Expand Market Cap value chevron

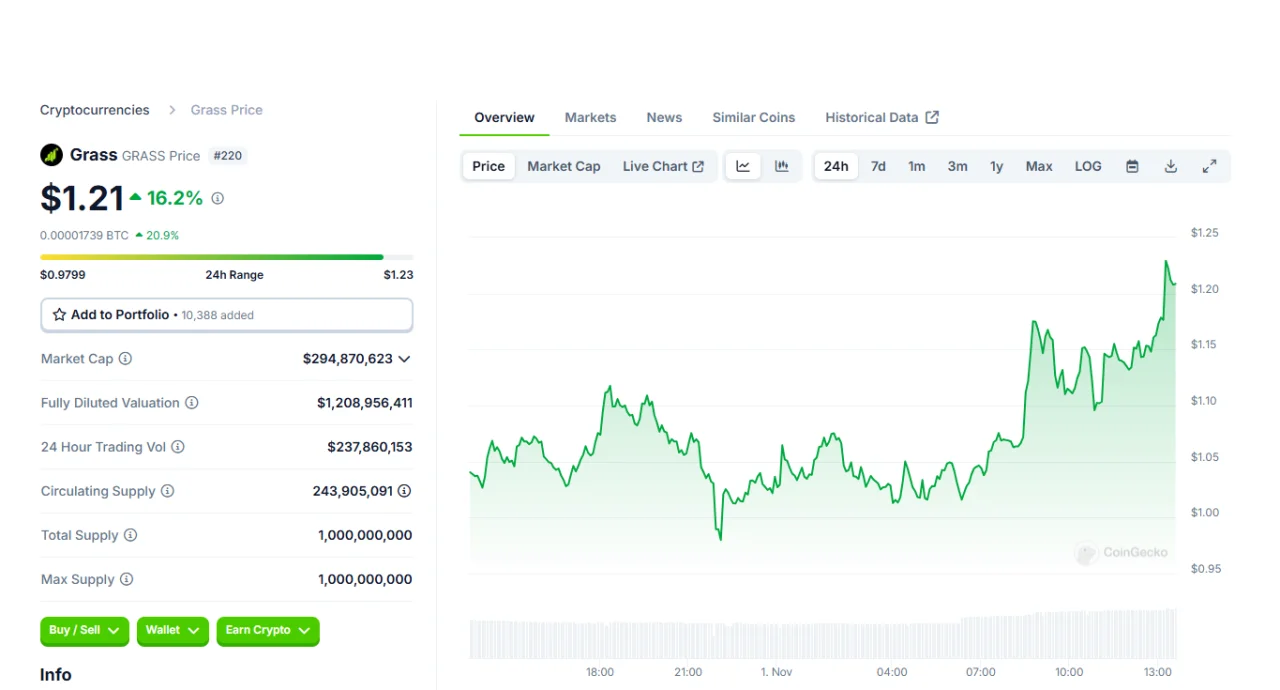click(x=404, y=359)
